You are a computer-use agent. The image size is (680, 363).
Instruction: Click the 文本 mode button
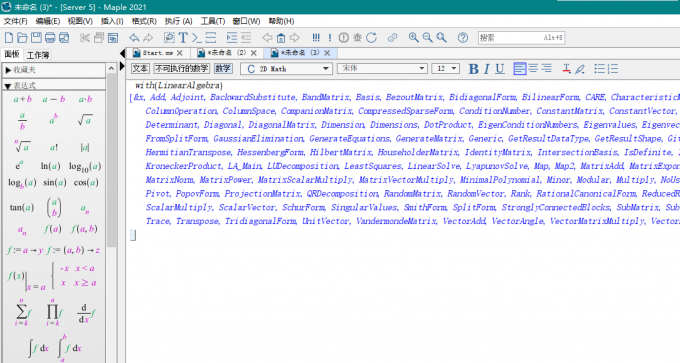pos(140,69)
